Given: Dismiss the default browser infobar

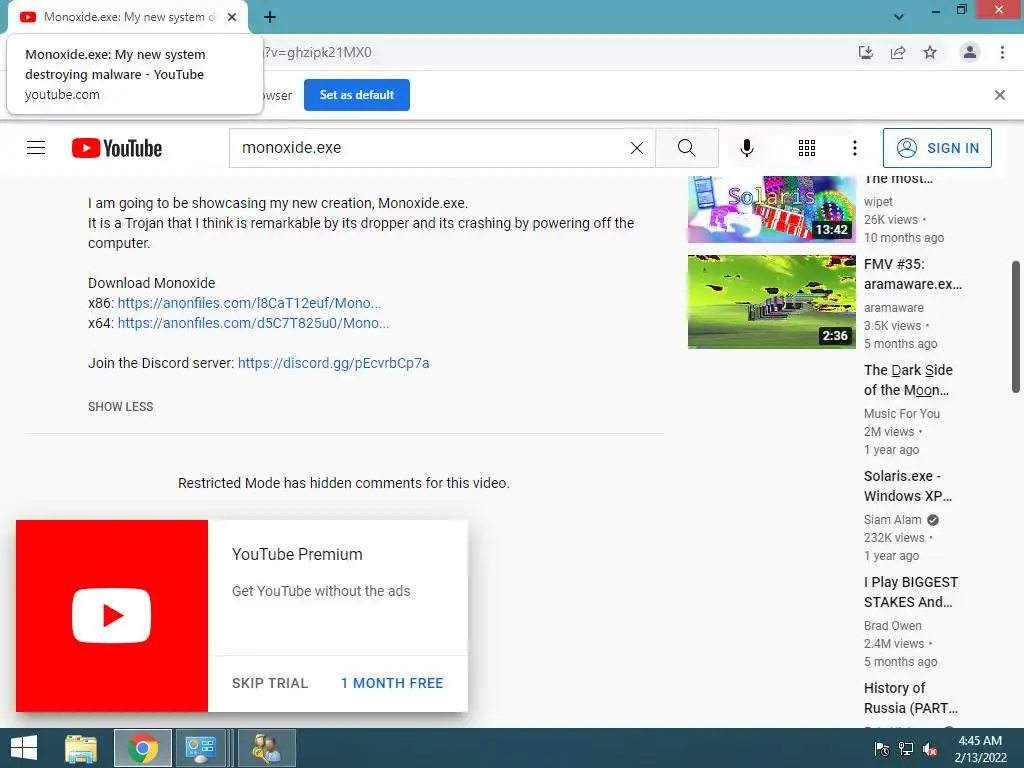Looking at the screenshot, I should [x=999, y=95].
